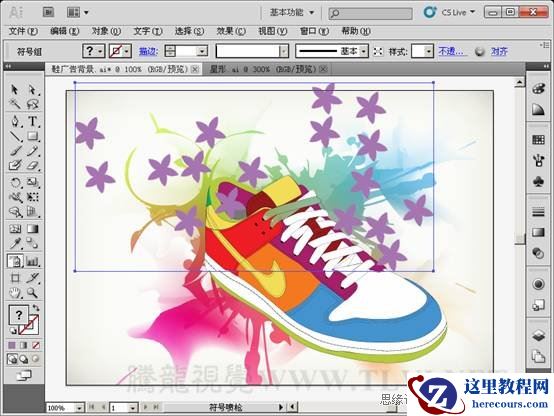554x416 pixels.
Task: Select the Symbol Sprayer tool
Action: click(15, 262)
